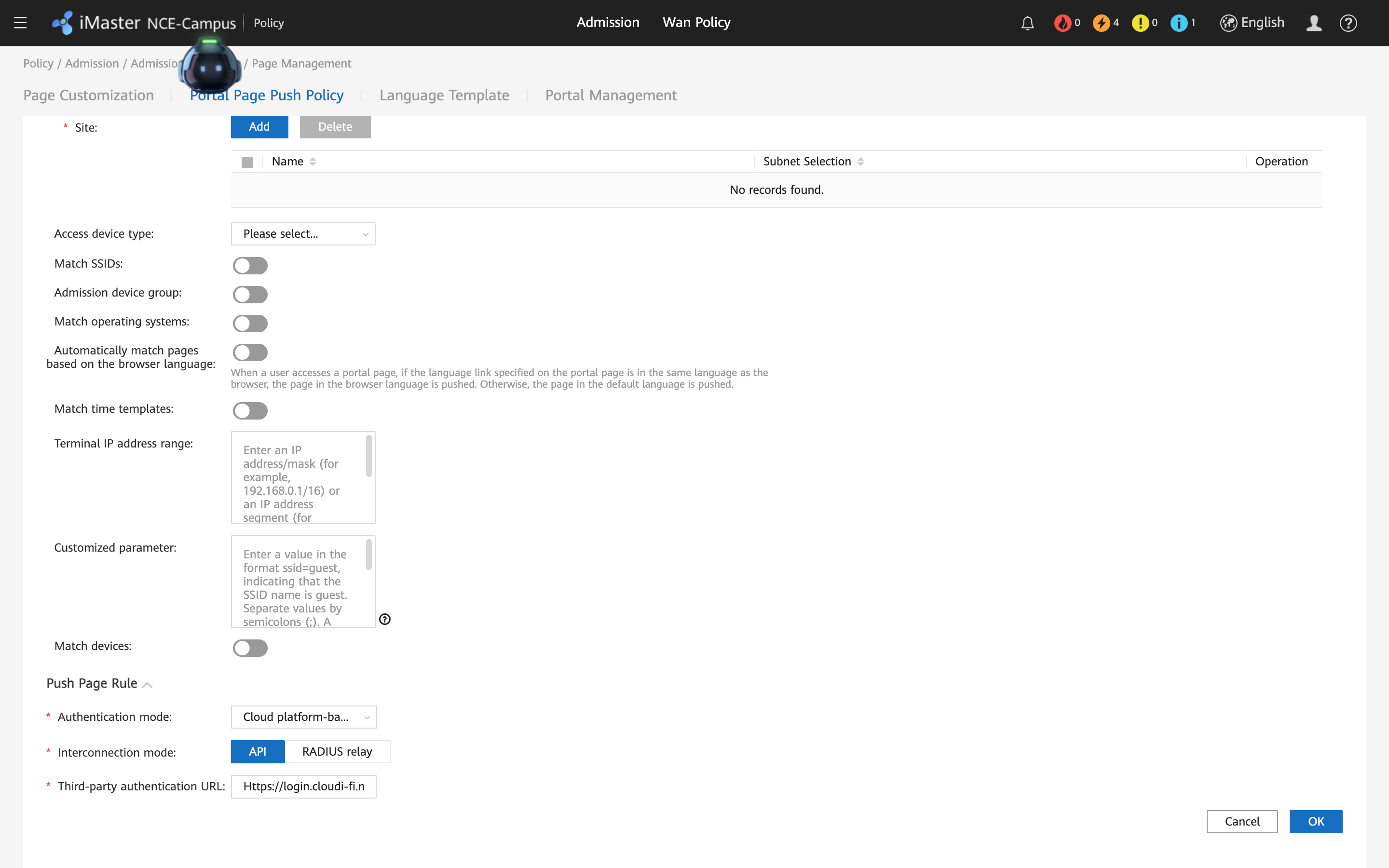This screenshot has width=1389, height=868.
Task: Open the Access device type dropdown
Action: (x=303, y=234)
